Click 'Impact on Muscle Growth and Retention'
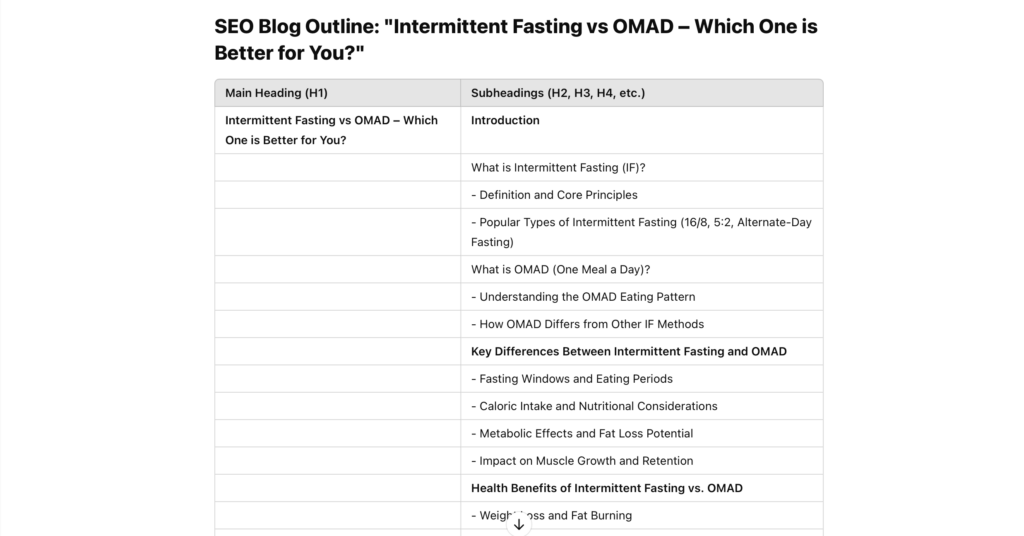Viewport: 1024px width, 536px height. coord(582,461)
